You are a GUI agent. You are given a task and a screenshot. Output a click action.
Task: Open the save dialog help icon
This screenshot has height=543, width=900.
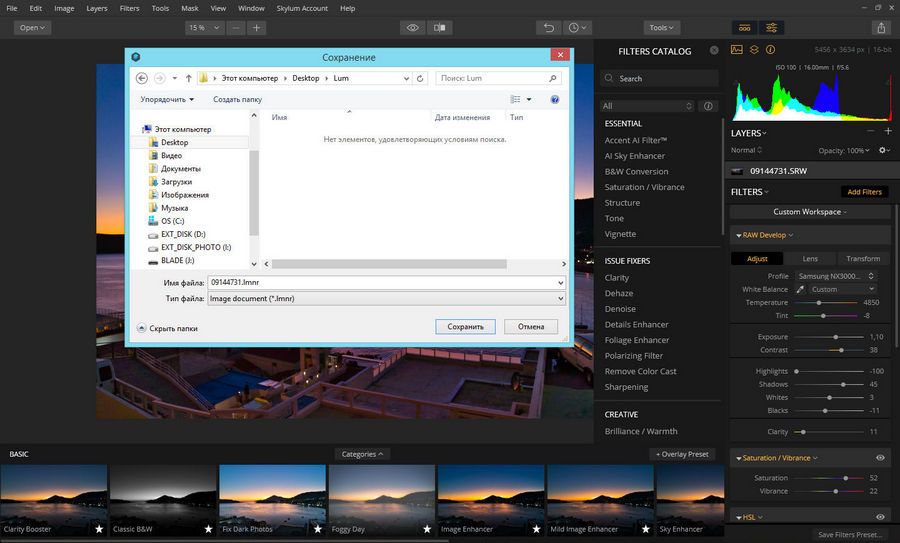coord(555,99)
